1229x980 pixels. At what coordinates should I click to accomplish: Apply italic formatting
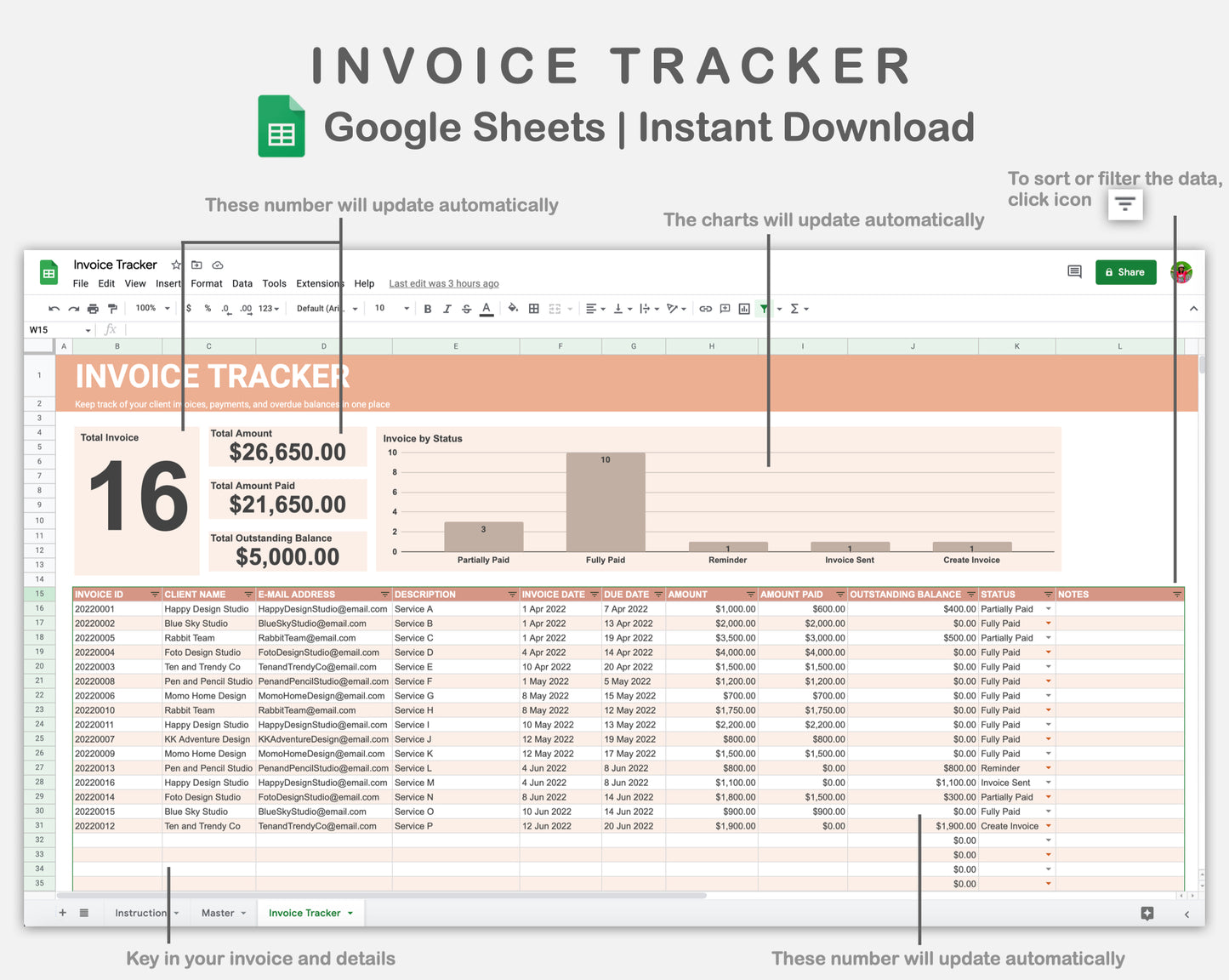tap(448, 308)
